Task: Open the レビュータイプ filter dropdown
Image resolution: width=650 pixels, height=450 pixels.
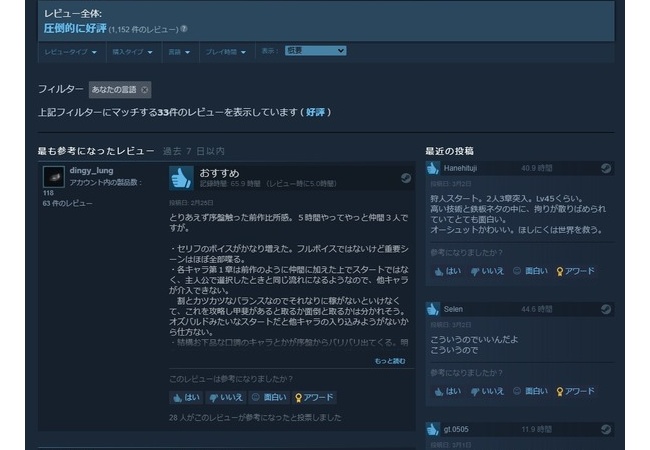Action: [x=71, y=52]
